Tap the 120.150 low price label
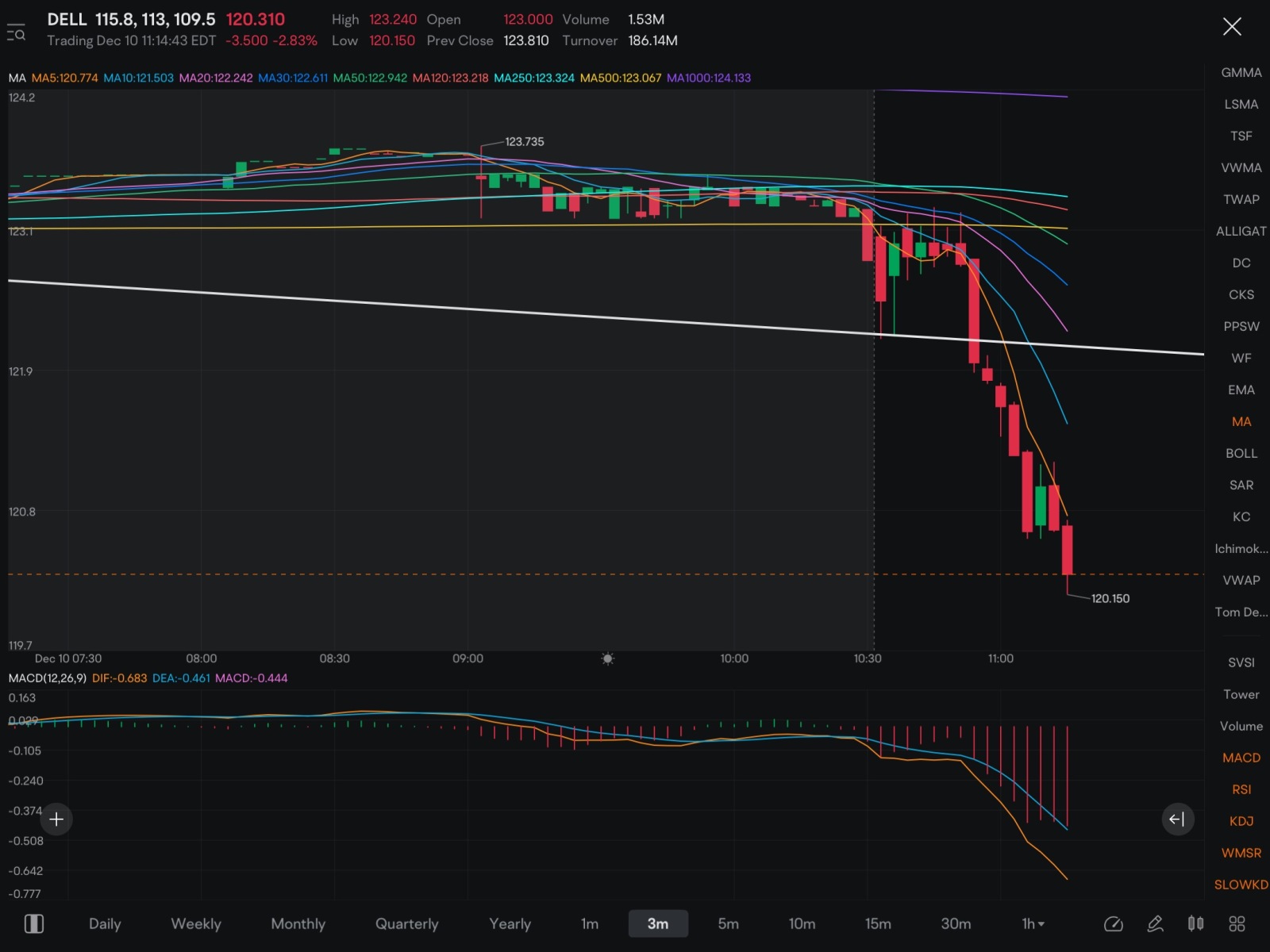The image size is (1270, 952). pyautogui.click(x=1110, y=599)
